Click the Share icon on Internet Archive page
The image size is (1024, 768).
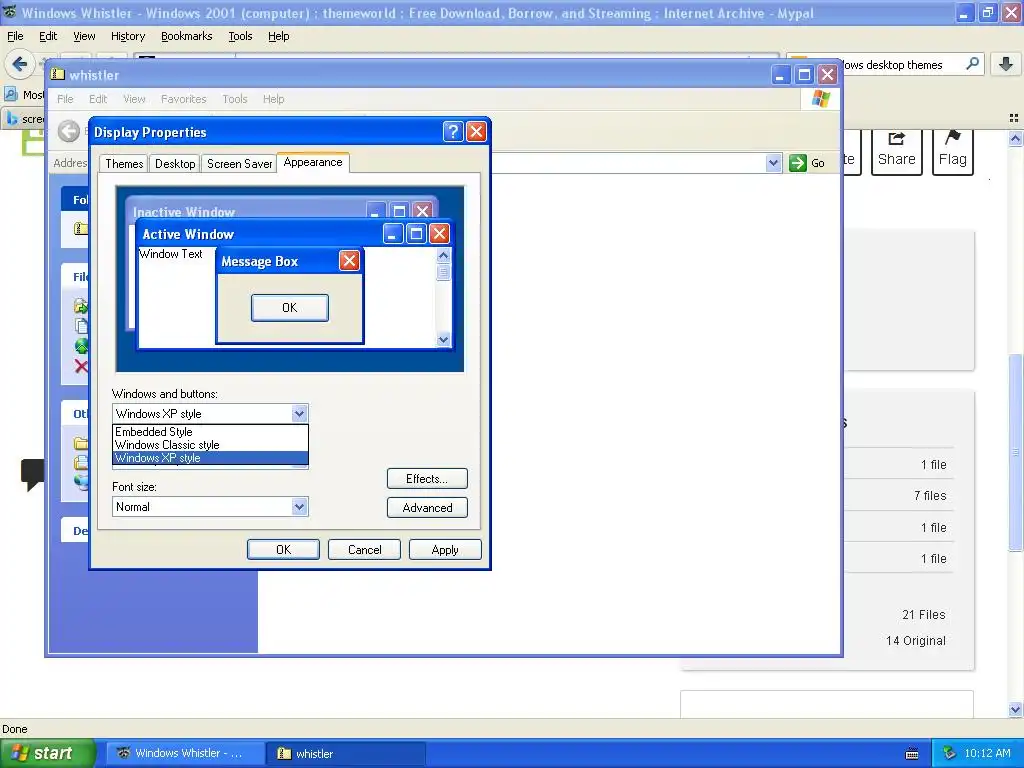click(x=897, y=138)
